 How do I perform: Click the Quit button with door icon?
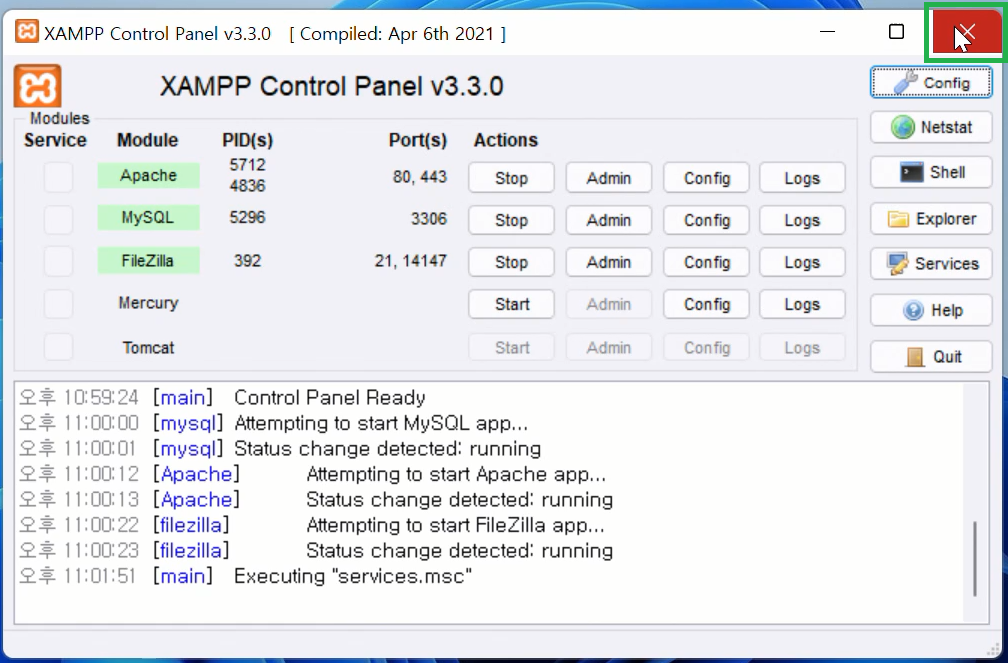click(931, 356)
